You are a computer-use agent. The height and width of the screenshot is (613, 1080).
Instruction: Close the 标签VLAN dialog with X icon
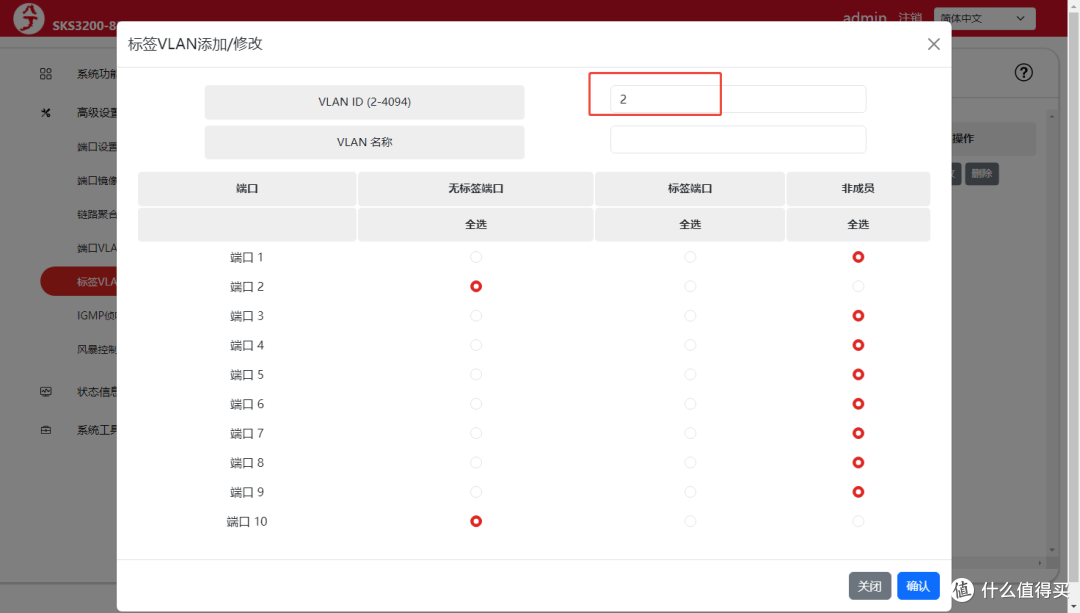click(933, 44)
